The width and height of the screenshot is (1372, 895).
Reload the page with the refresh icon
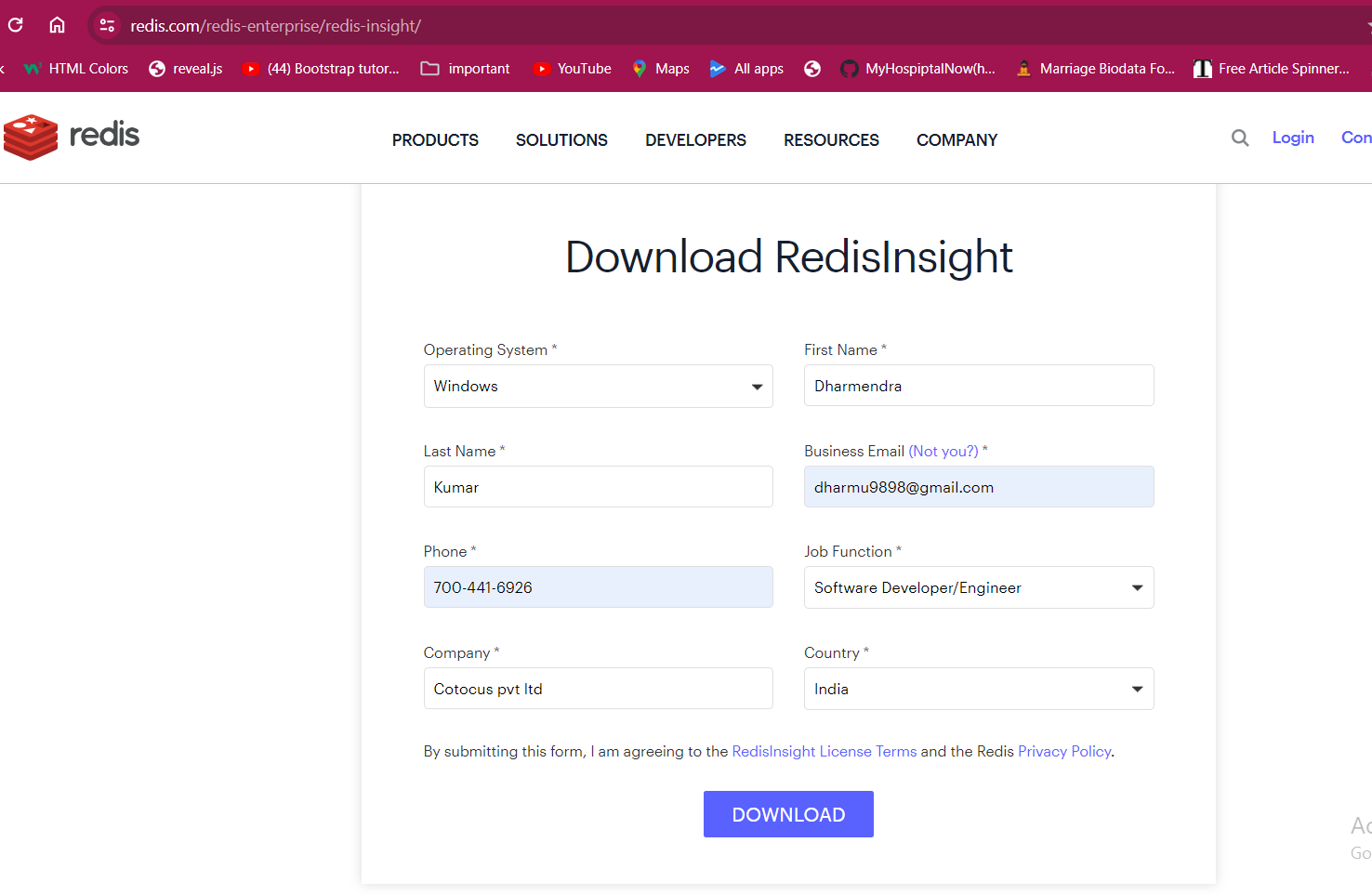[x=15, y=25]
